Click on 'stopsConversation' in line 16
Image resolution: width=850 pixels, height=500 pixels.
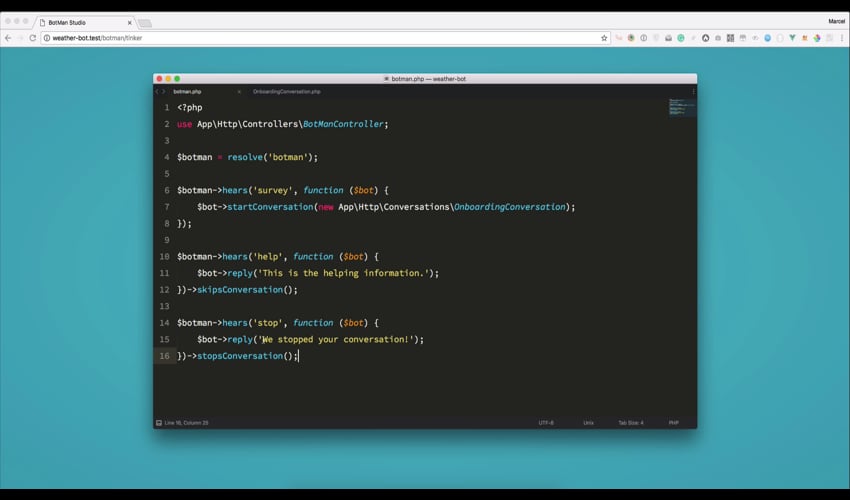(x=240, y=356)
